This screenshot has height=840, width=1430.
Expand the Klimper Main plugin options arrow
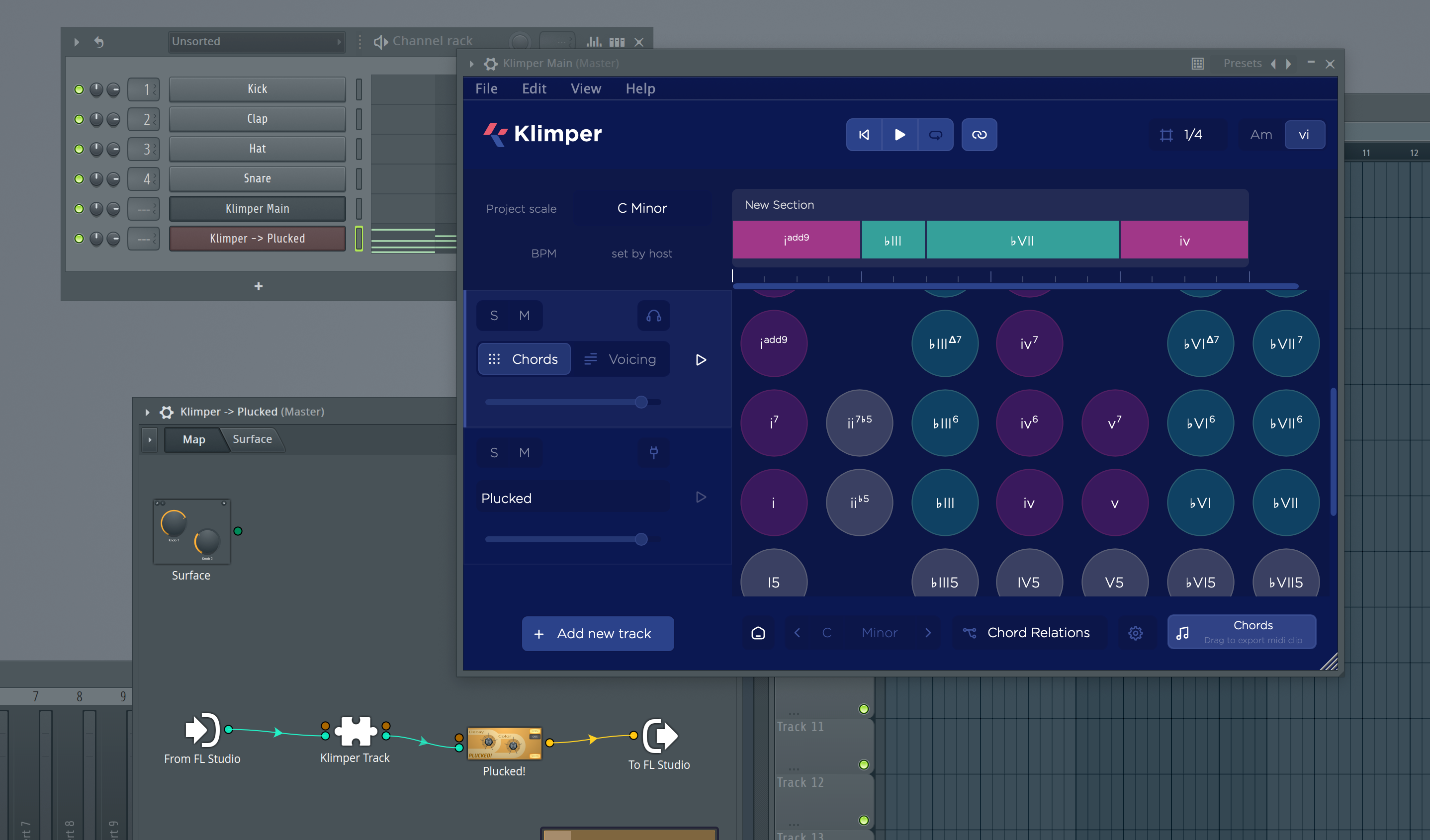[470, 64]
